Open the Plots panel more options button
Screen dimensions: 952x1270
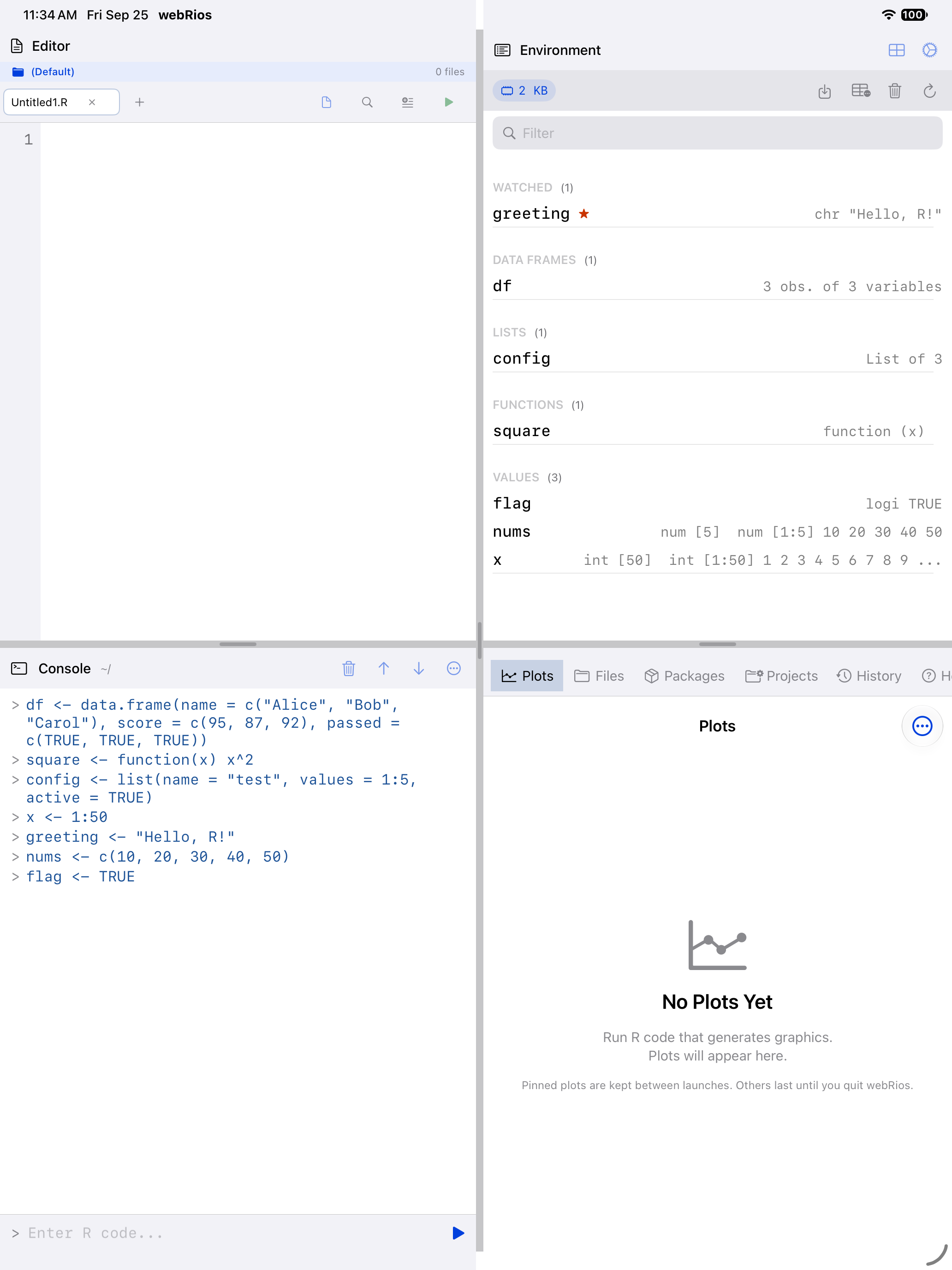[x=922, y=726]
